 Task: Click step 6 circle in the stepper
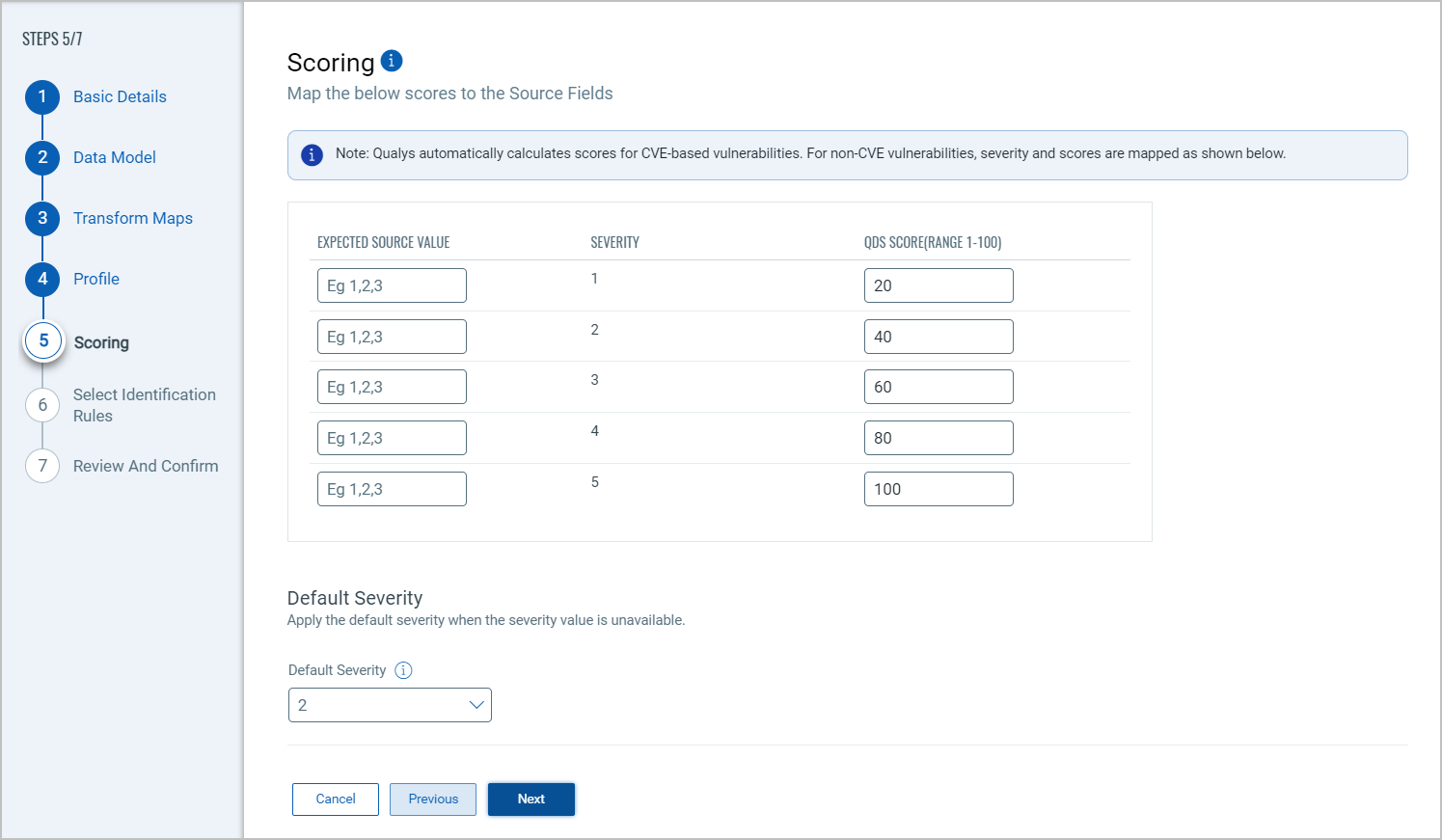tap(42, 405)
